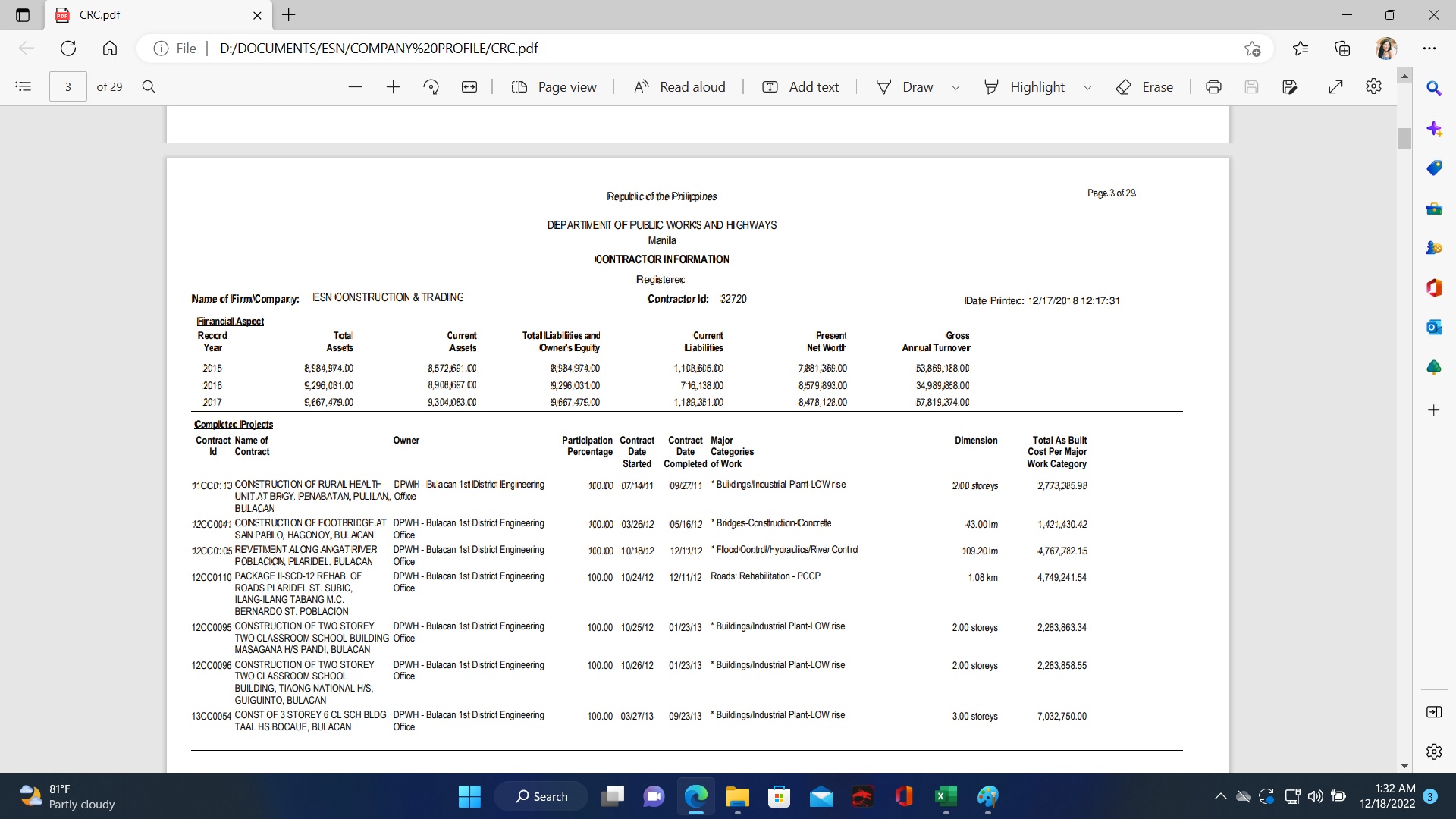Open a new browser tab
This screenshot has height=819, width=1456.
[289, 15]
